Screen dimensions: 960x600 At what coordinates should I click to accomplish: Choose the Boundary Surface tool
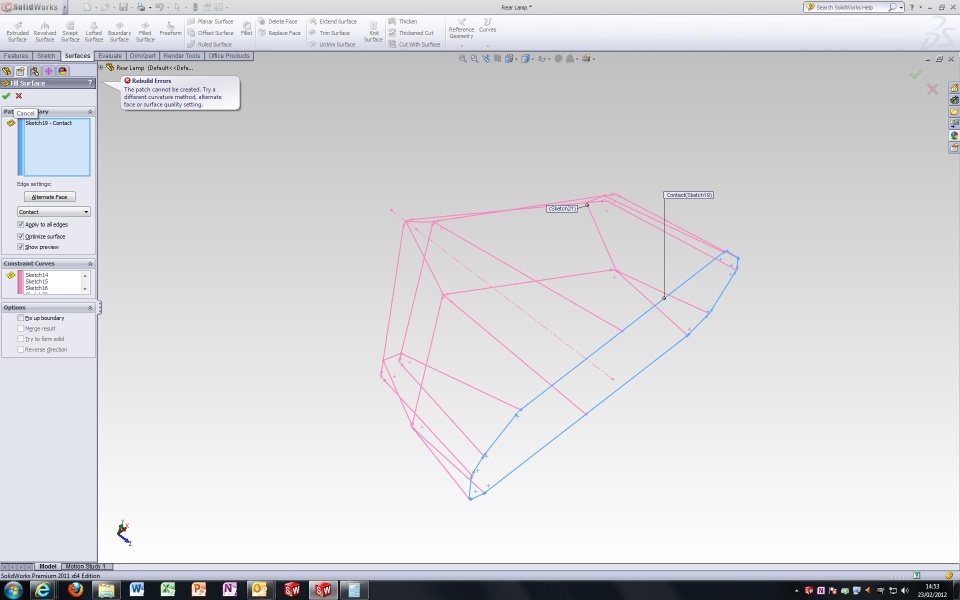119,30
